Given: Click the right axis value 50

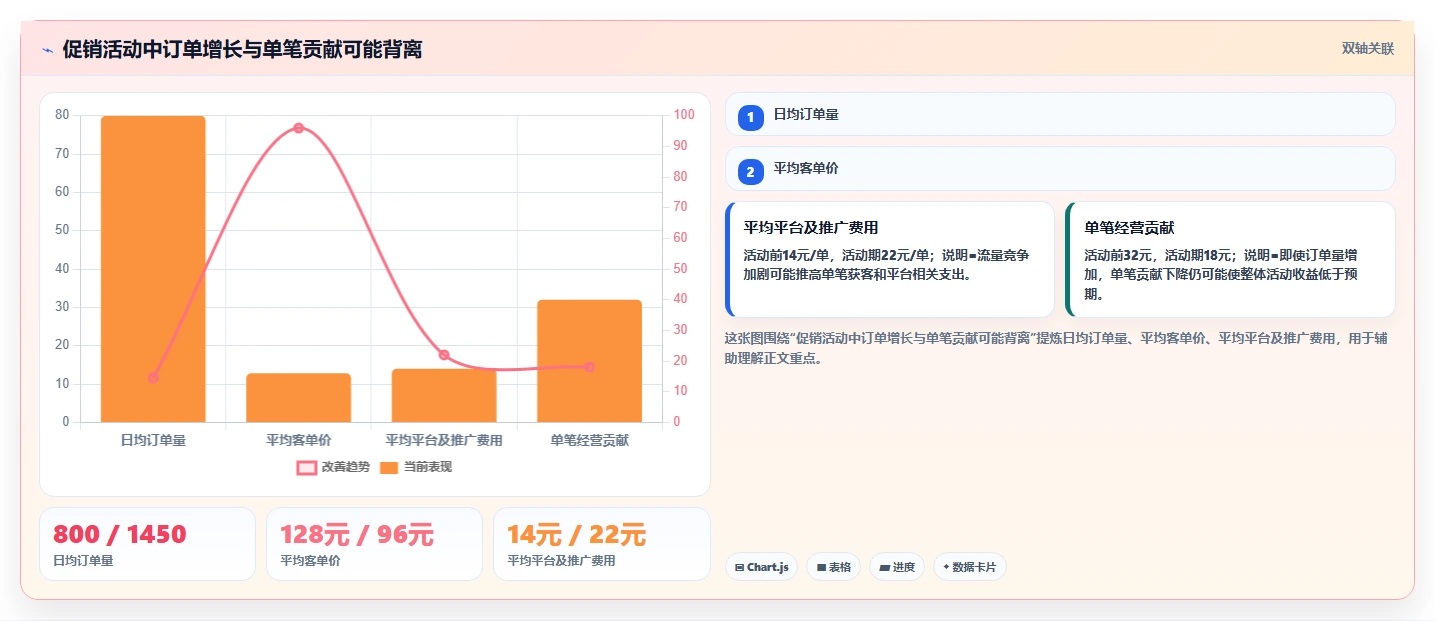Looking at the screenshot, I should [x=682, y=268].
